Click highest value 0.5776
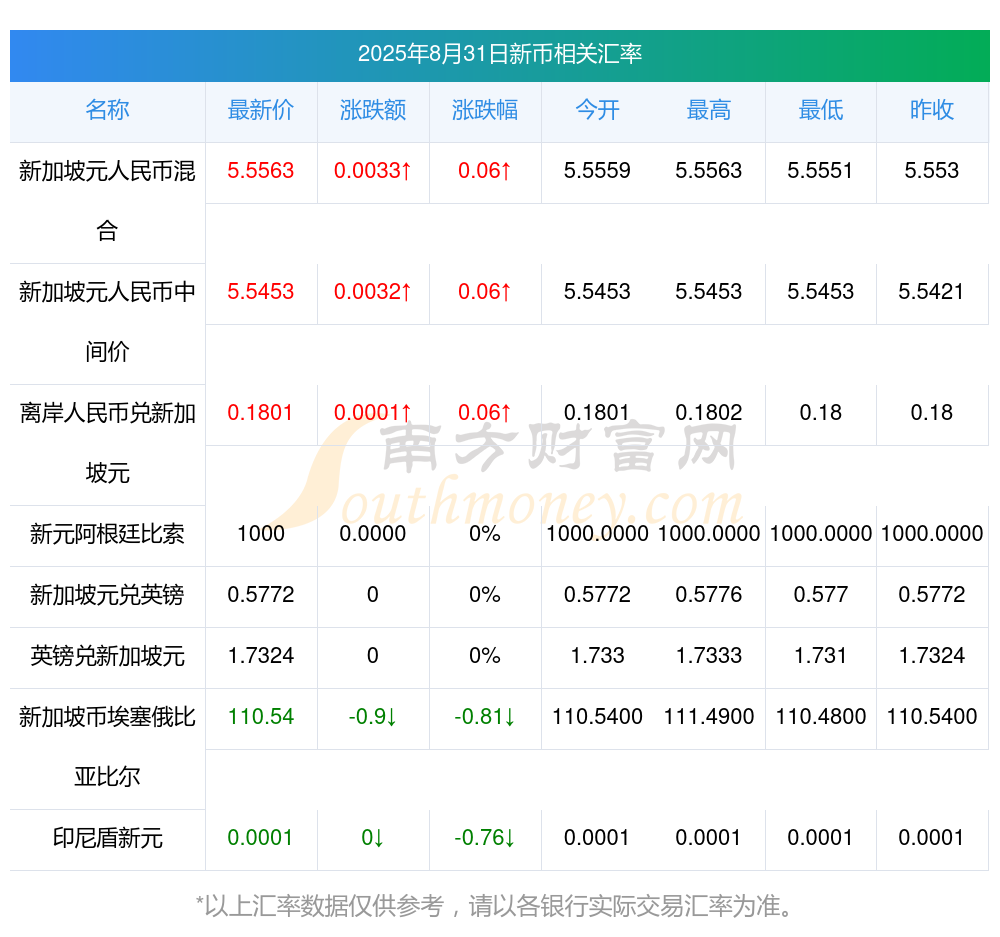 pos(709,595)
